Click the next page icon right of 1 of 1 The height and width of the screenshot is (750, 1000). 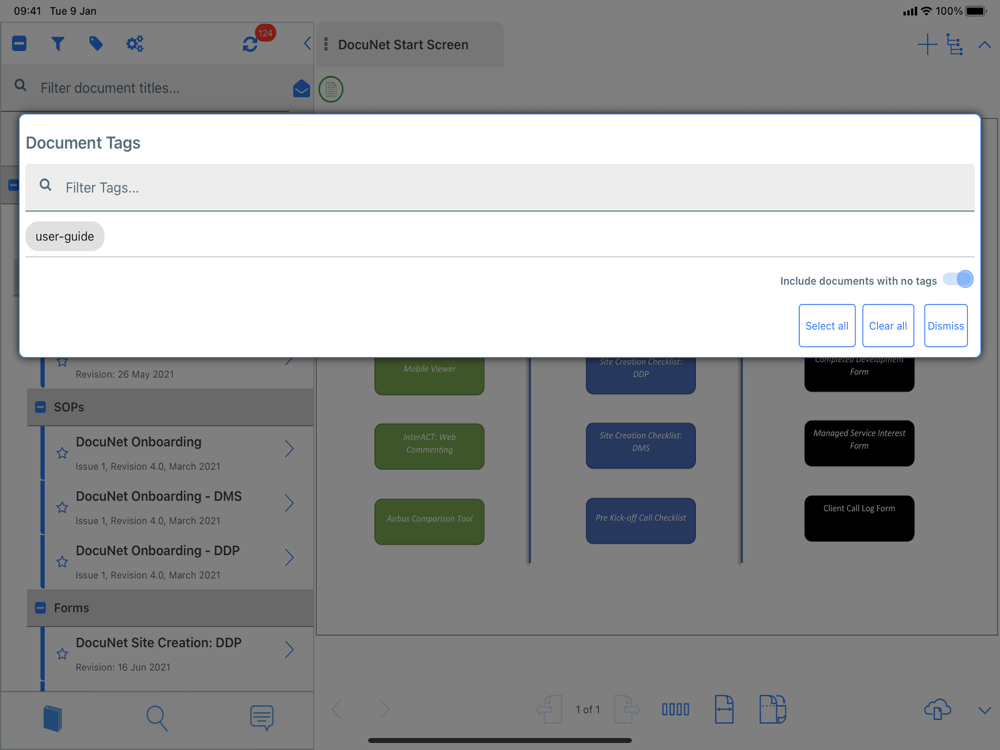click(x=627, y=709)
